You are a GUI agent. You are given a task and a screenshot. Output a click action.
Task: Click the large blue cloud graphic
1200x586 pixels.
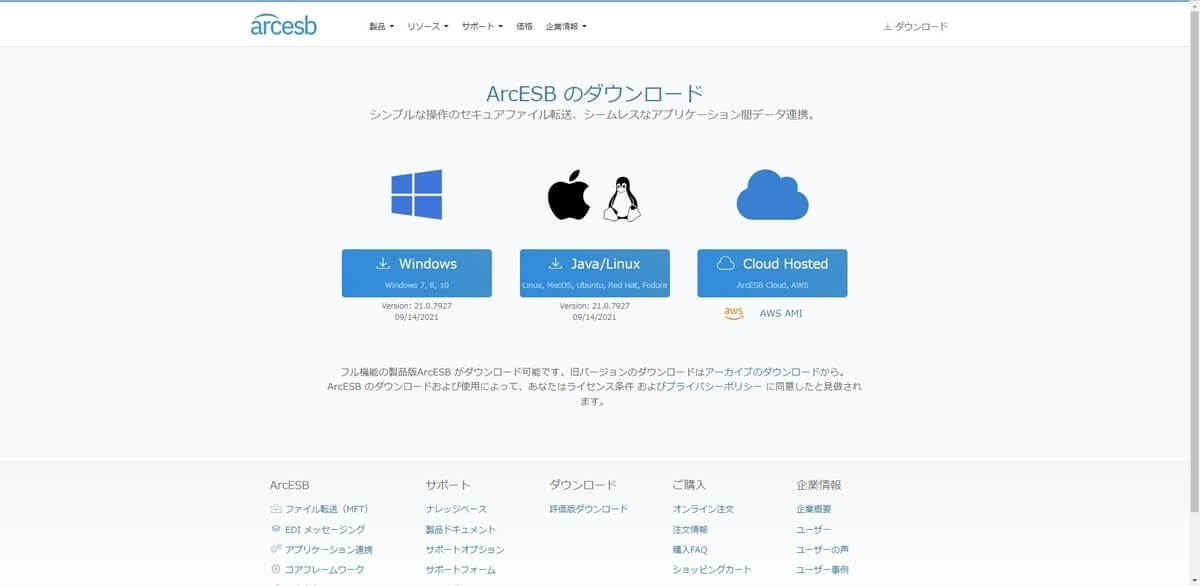pyautogui.click(x=772, y=194)
